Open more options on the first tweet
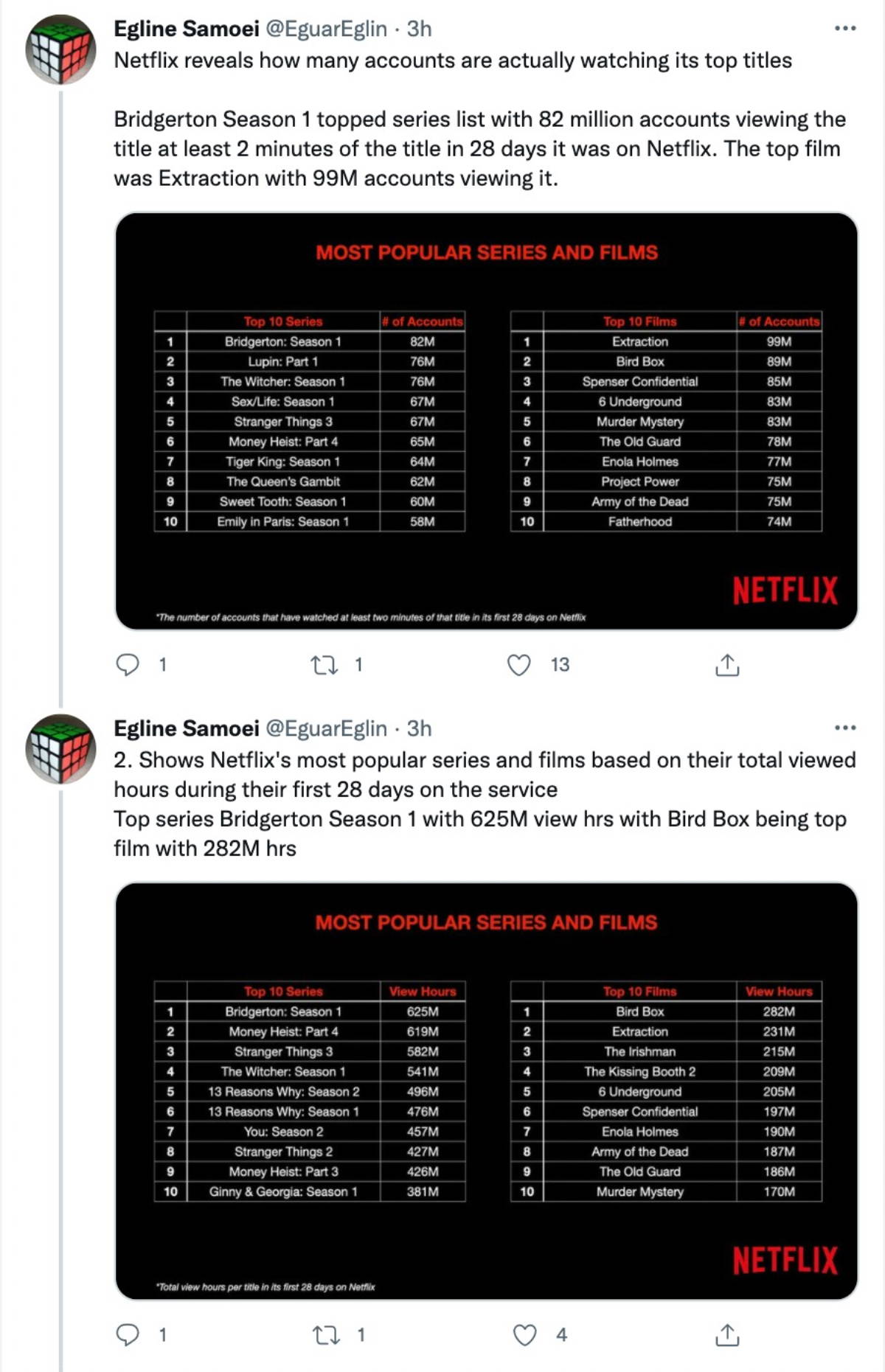 click(844, 28)
